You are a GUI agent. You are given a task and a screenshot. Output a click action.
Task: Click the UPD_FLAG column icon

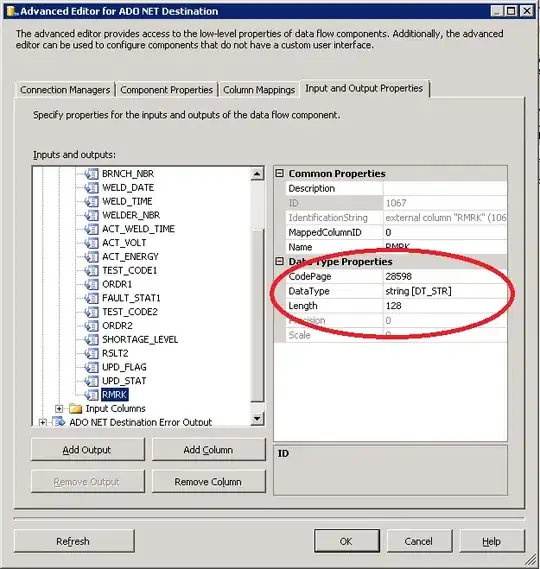point(91,367)
